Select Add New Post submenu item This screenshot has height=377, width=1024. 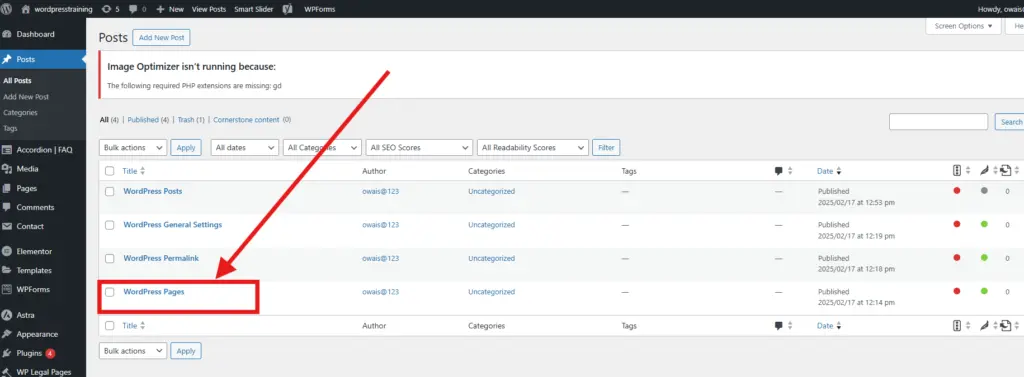26,97
